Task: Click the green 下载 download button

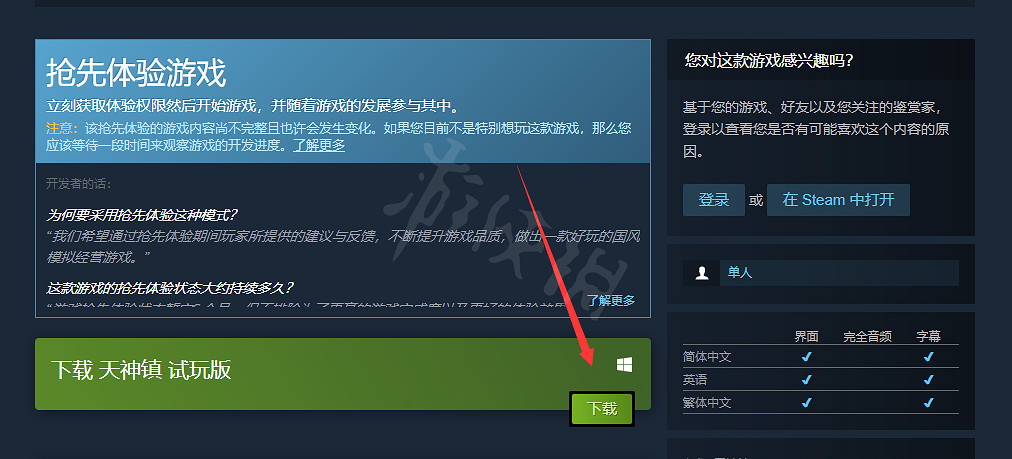Action: click(x=602, y=409)
